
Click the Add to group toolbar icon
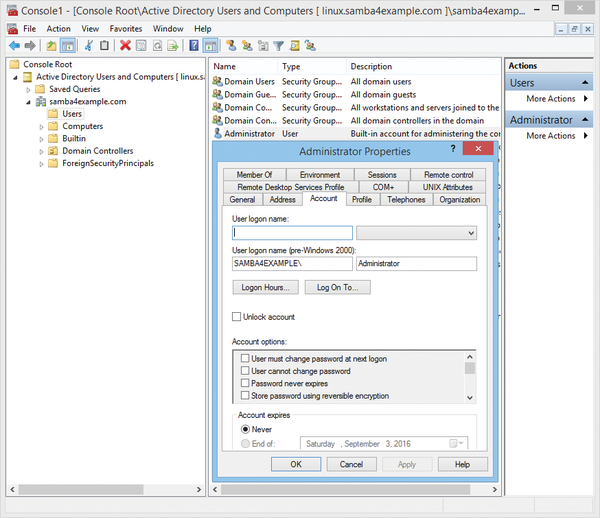[310, 46]
